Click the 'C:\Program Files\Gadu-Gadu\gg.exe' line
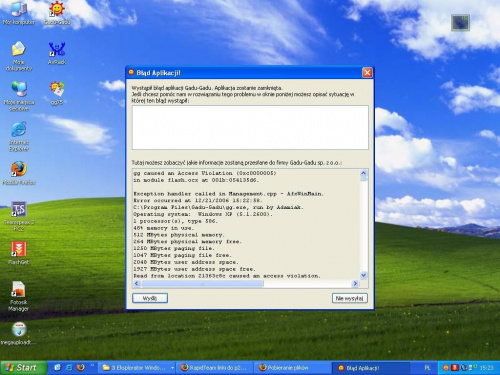Viewport: 500px width, 375px height. click(x=218, y=207)
